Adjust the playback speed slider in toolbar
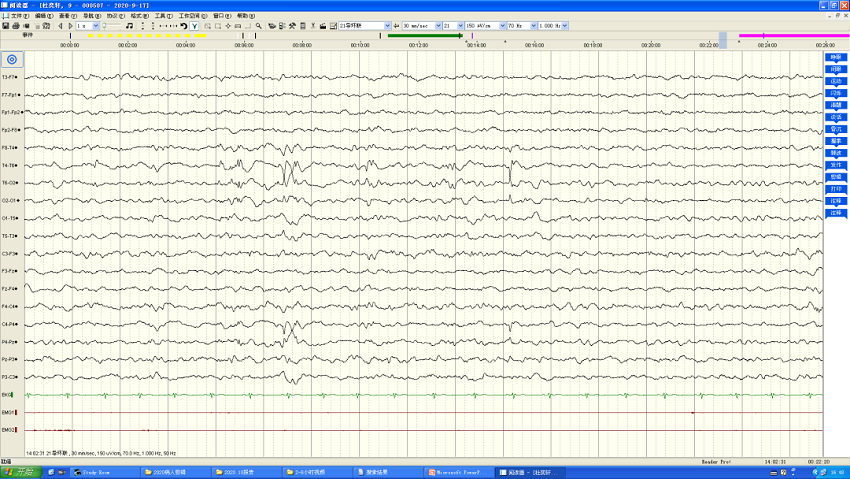 tap(112, 26)
